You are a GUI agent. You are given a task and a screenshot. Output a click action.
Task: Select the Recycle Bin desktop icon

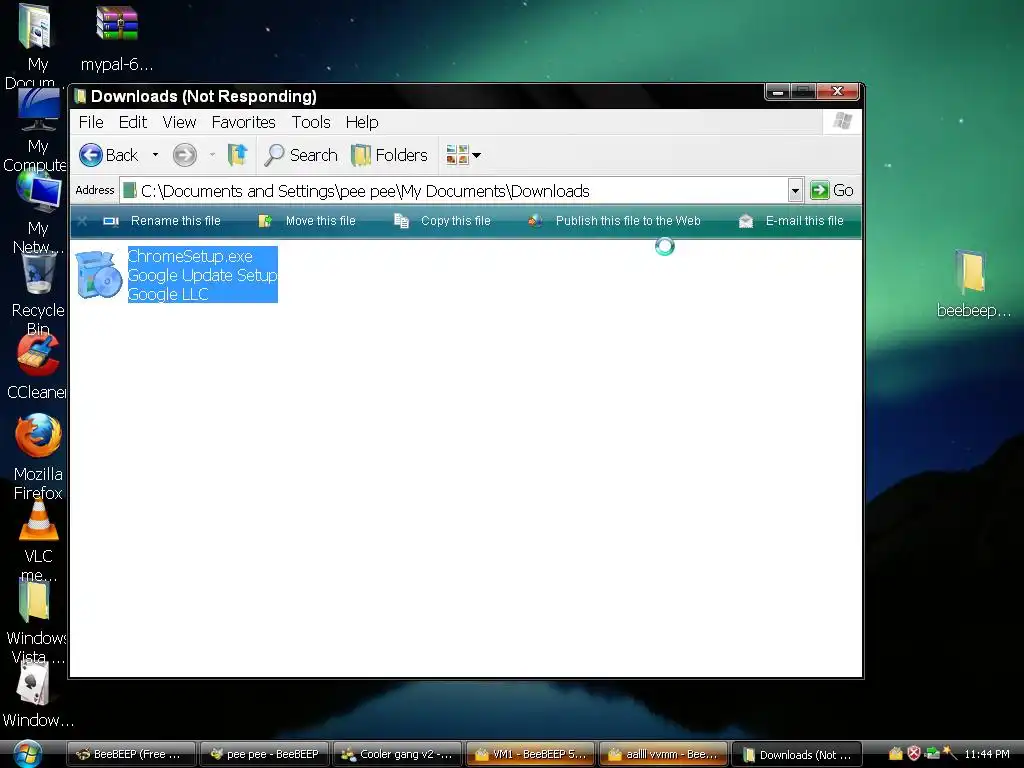coord(39,274)
